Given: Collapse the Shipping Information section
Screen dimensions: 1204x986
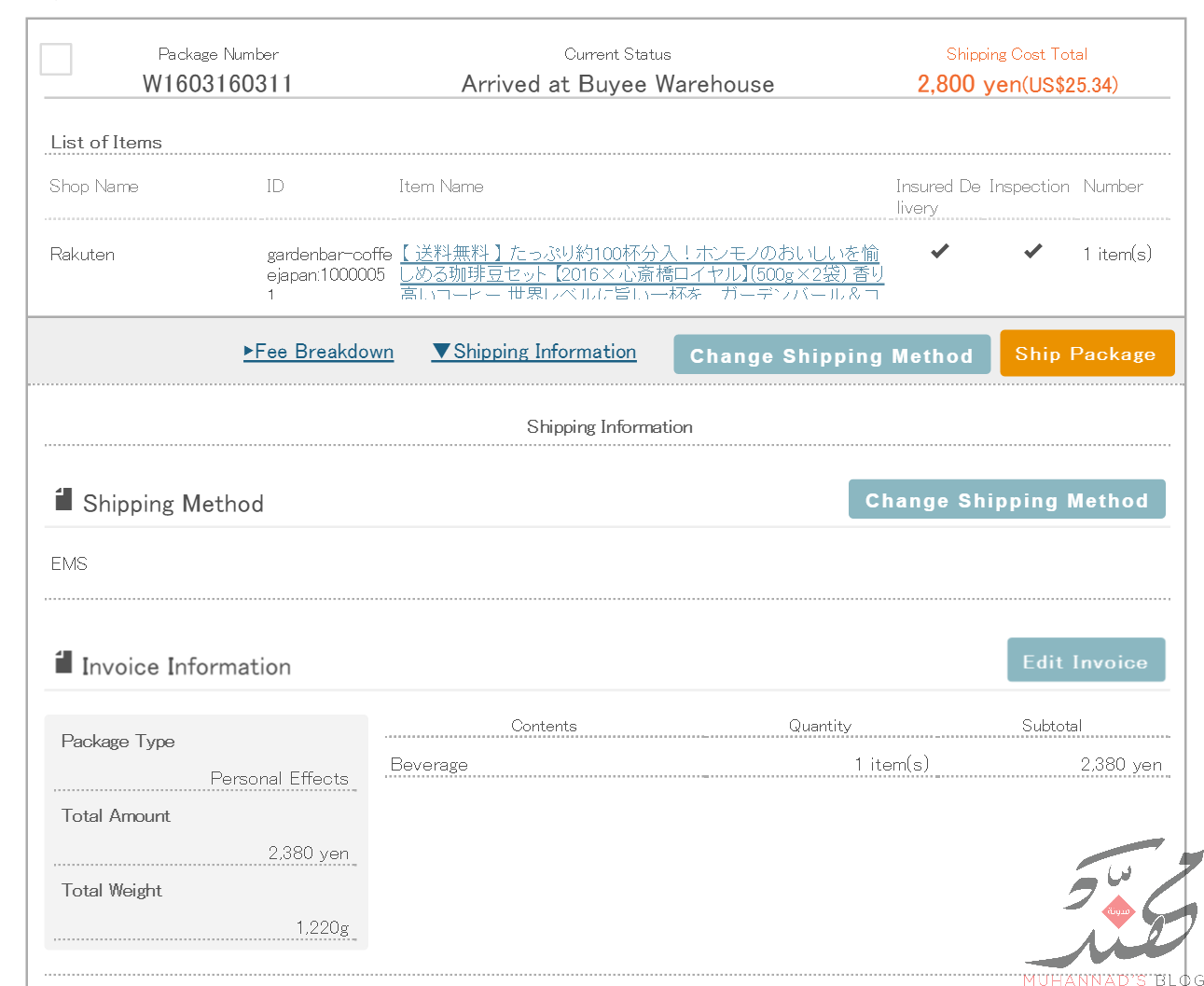Looking at the screenshot, I should pyautogui.click(x=533, y=352).
